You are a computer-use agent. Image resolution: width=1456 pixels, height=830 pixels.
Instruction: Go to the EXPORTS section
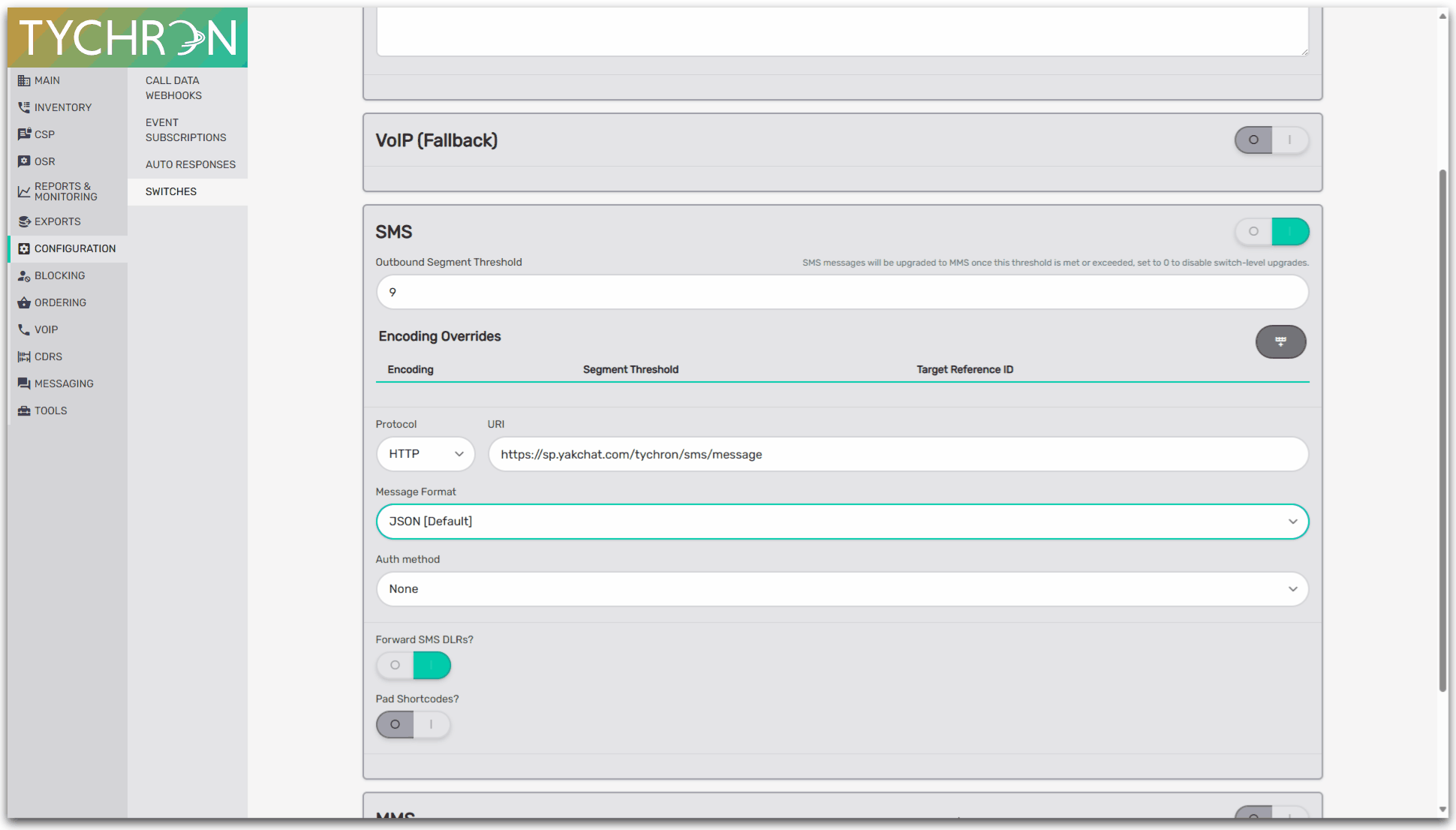click(x=68, y=221)
